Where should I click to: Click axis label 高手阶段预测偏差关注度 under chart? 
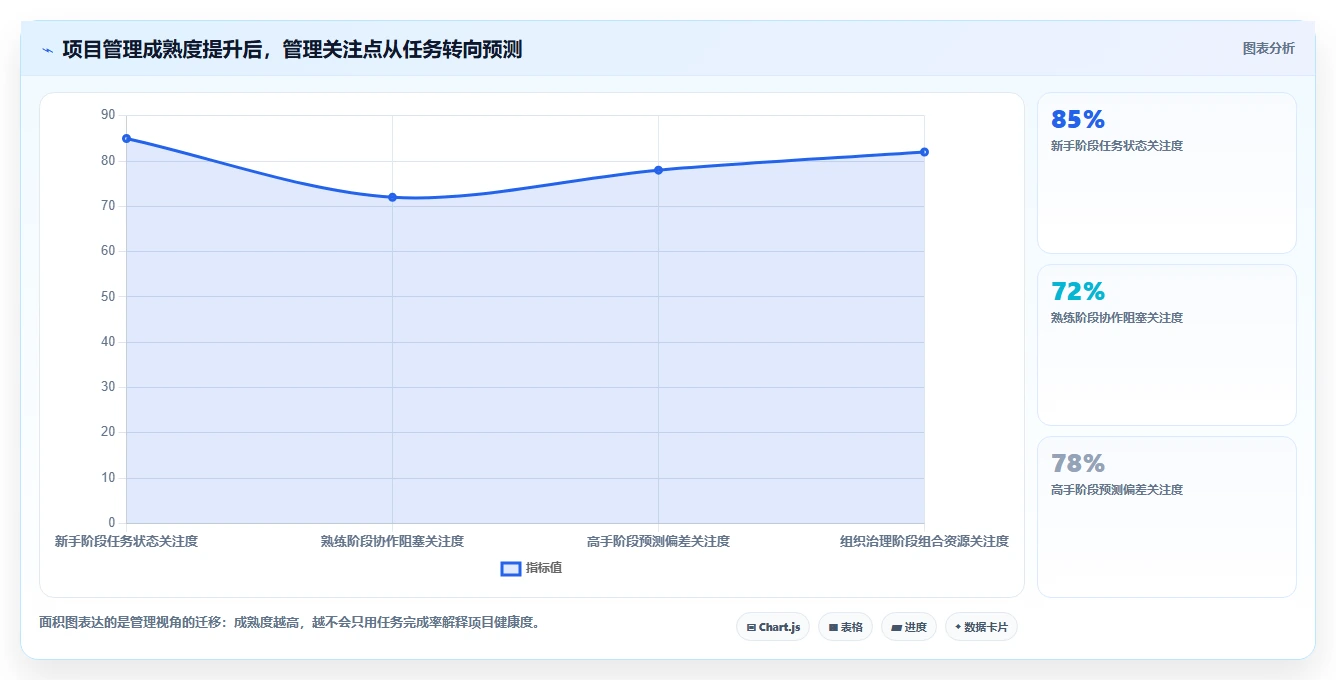(x=658, y=541)
